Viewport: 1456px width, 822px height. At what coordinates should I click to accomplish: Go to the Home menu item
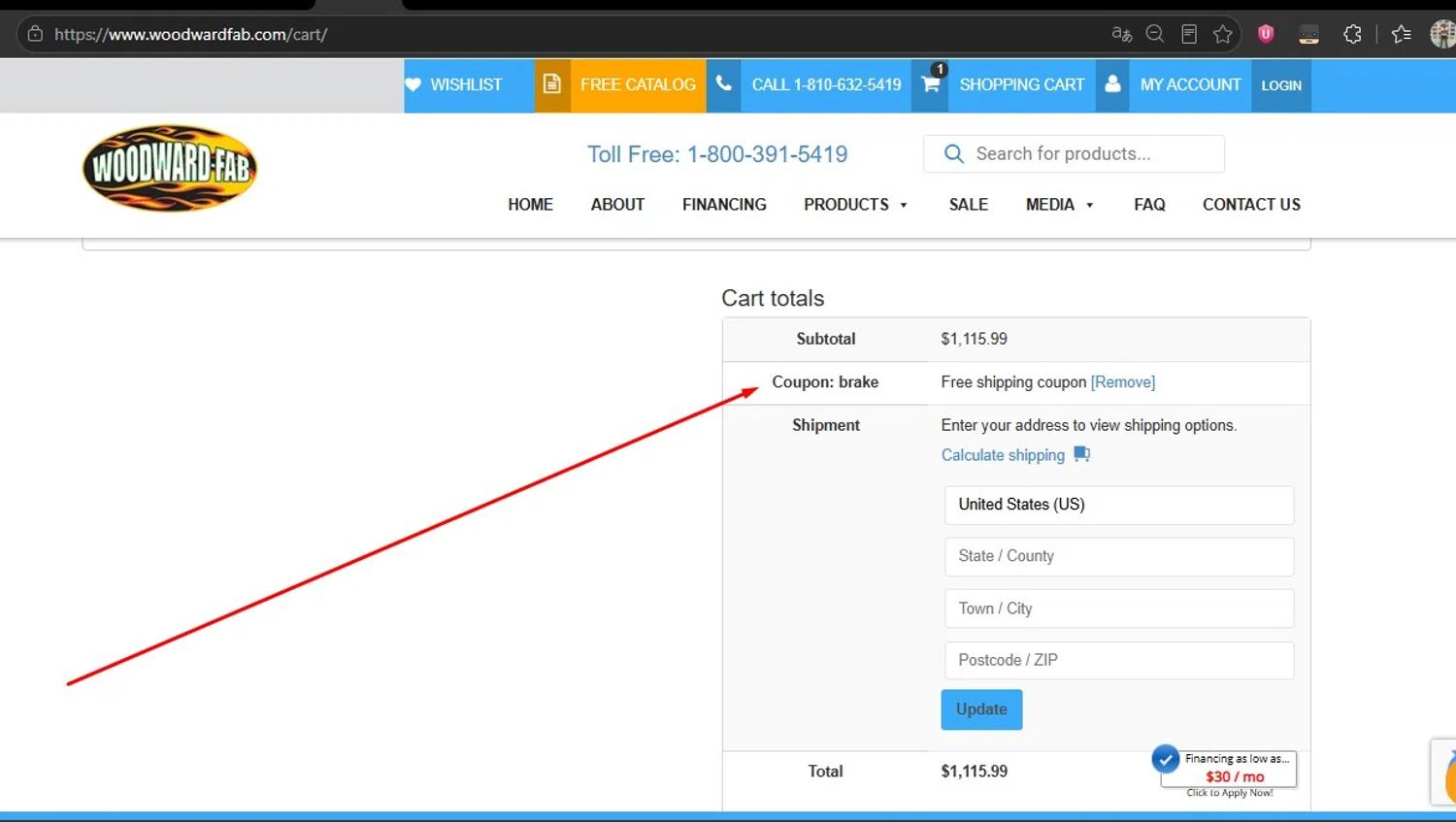tap(530, 205)
